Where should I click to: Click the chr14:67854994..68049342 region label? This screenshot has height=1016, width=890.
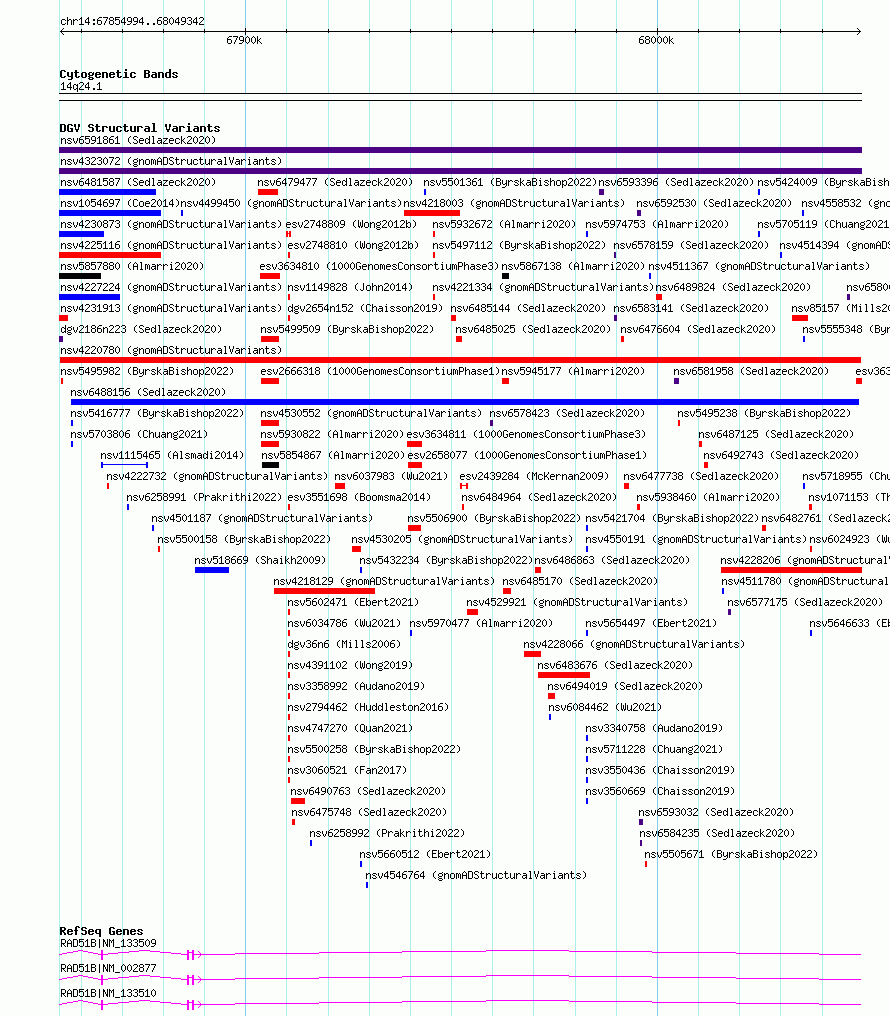point(132,21)
